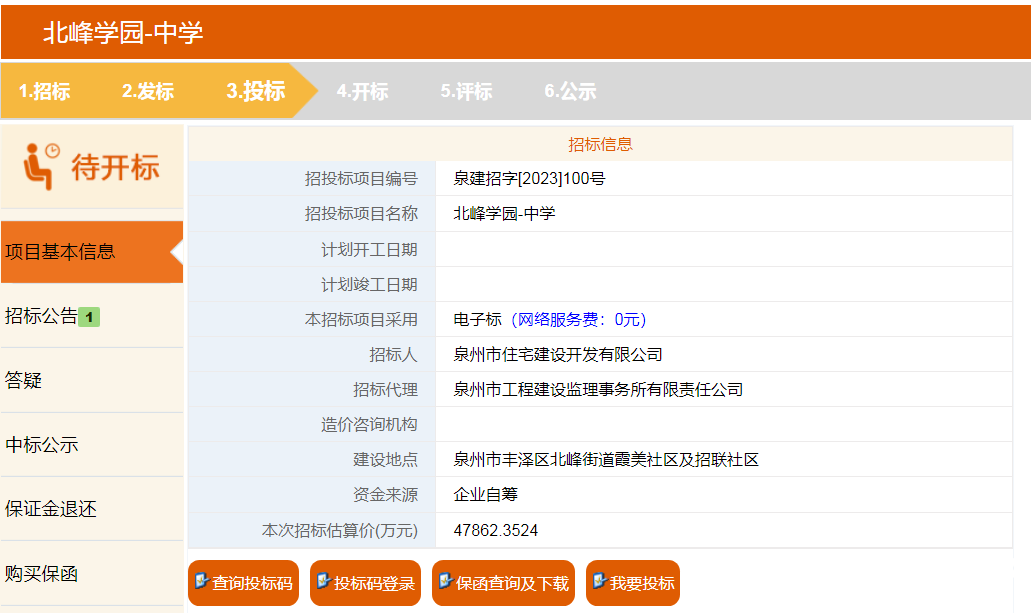This screenshot has height=613, width=1031.
Task: Click the 招投标项目编号 label
Action: click(361, 179)
